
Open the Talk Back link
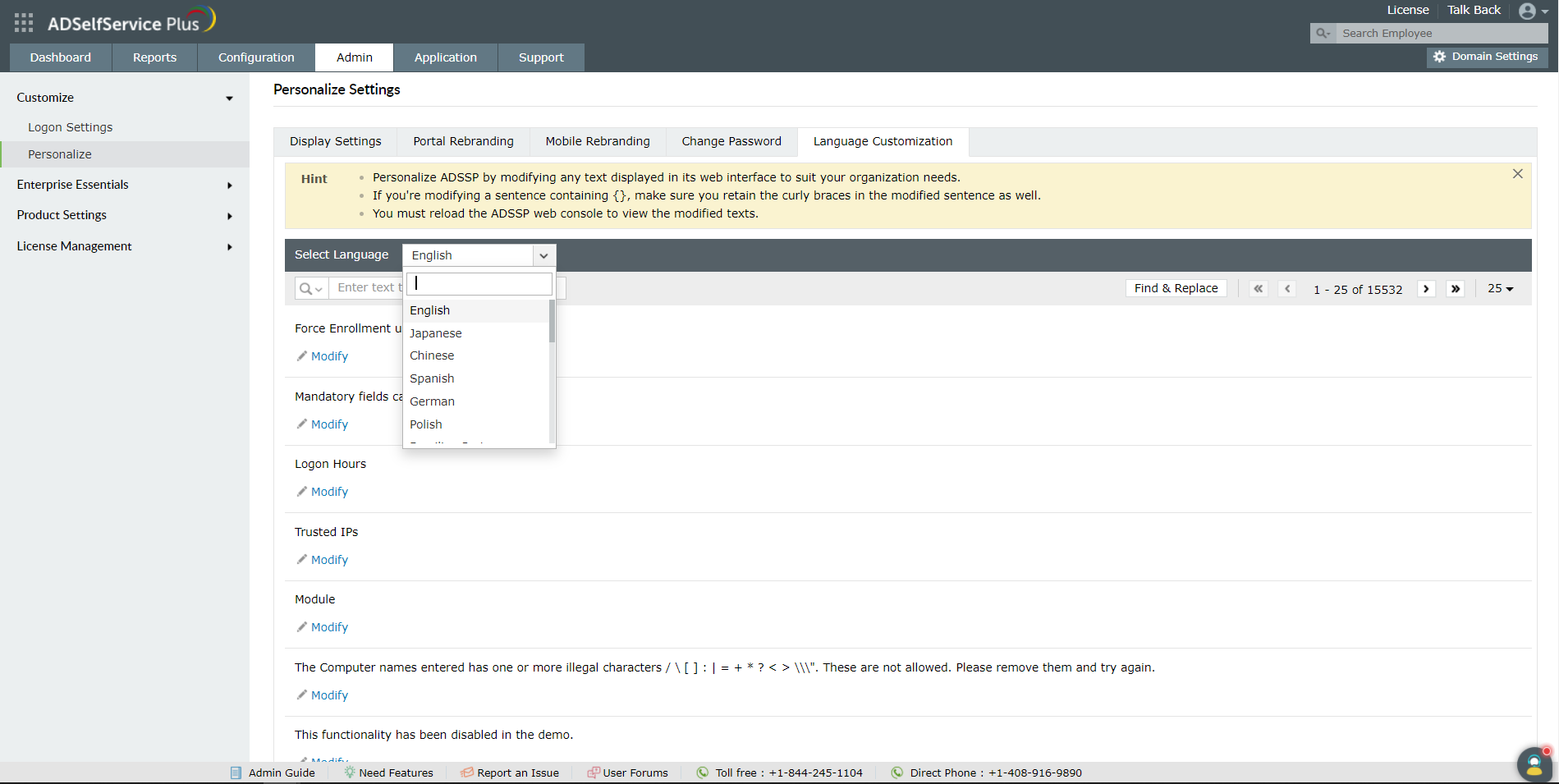tap(1474, 10)
